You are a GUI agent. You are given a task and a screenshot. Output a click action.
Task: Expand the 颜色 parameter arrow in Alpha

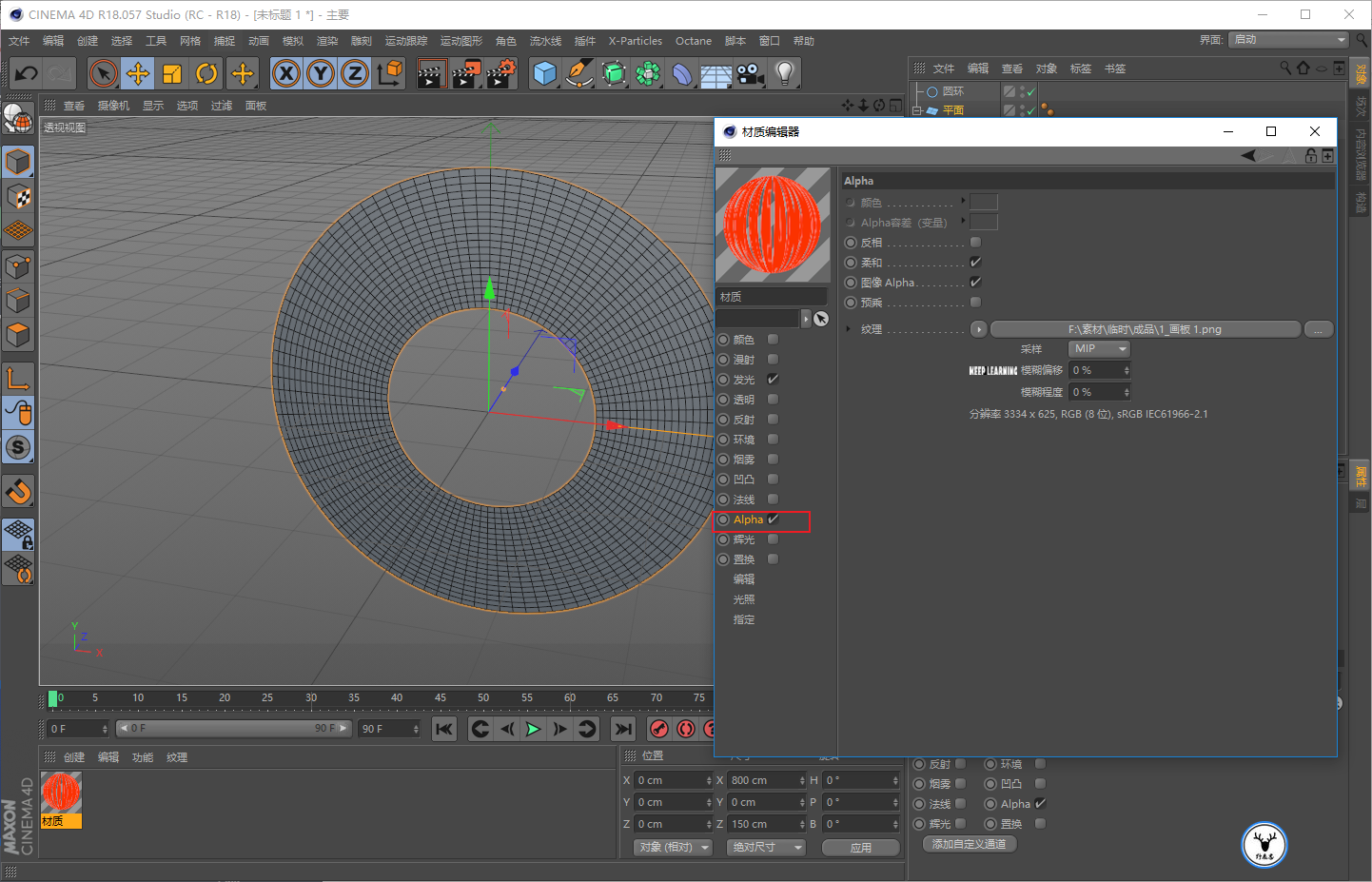pos(963,201)
